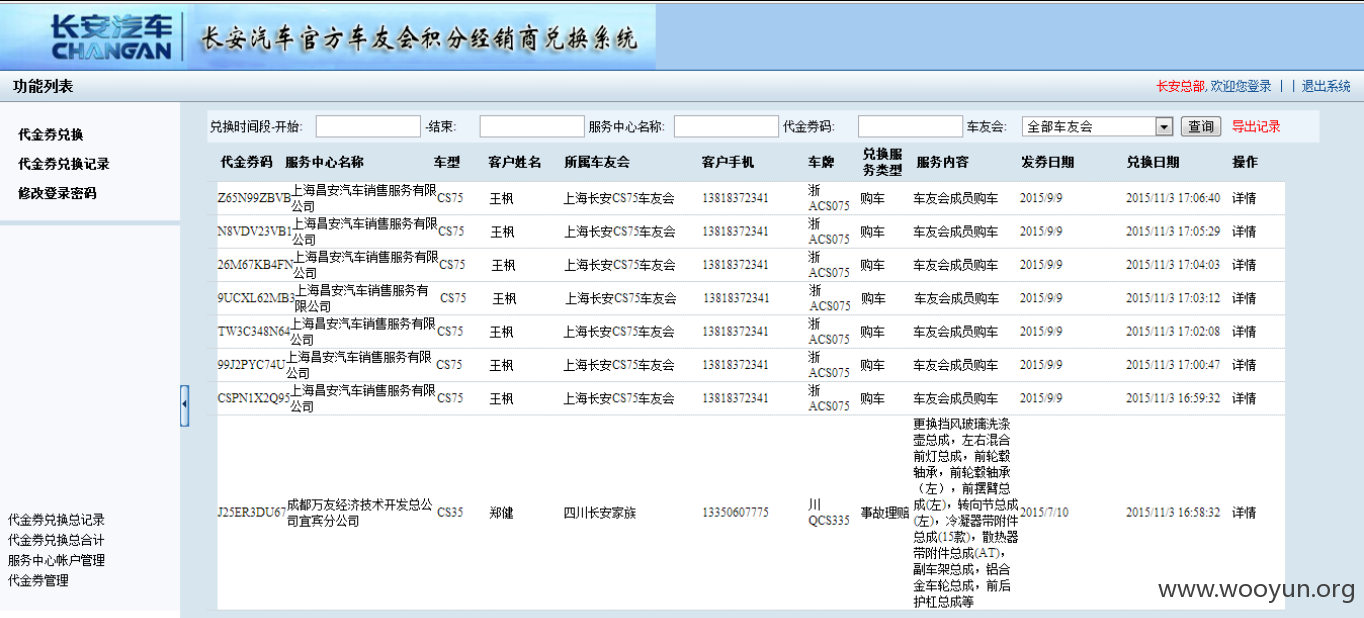Open 服务中心帐户管理 link

(x=56, y=560)
